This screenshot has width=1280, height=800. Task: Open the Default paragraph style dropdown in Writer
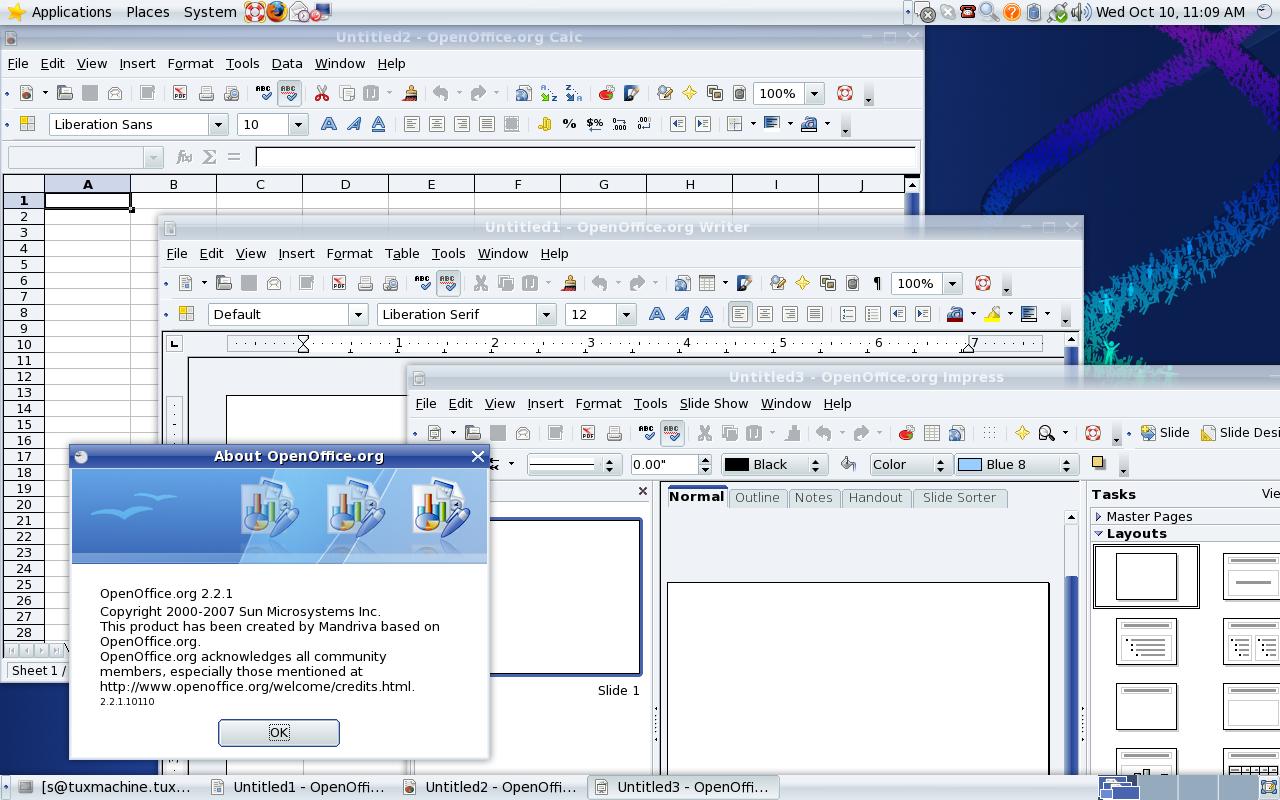tap(357, 314)
